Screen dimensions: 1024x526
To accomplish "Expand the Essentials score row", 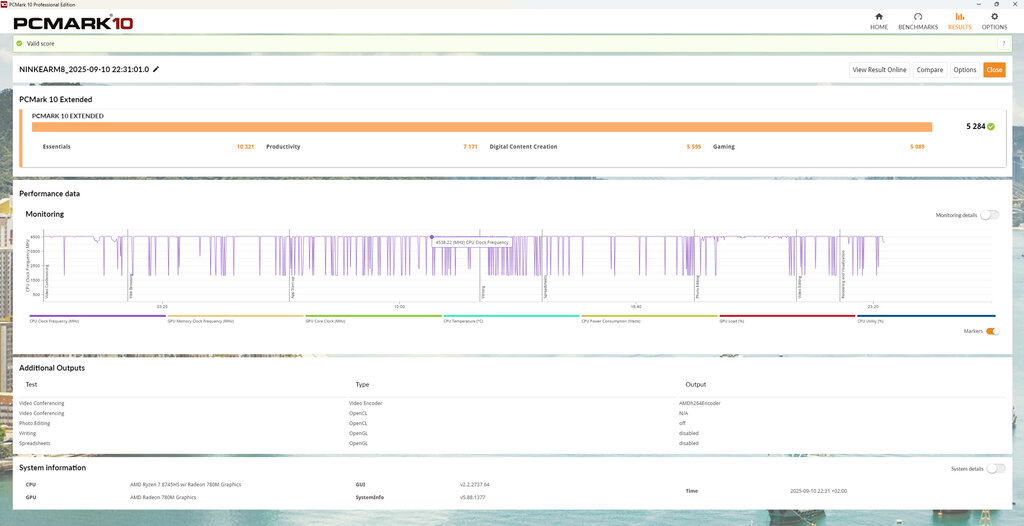I will (57, 147).
